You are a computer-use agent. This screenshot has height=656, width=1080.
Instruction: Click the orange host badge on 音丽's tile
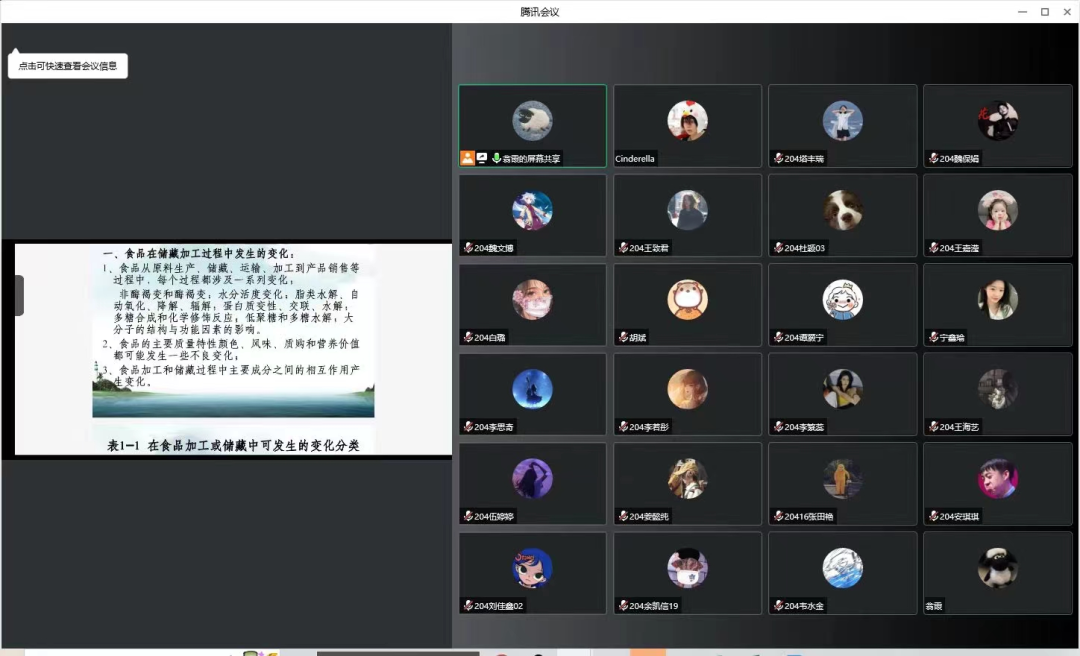(x=468, y=158)
